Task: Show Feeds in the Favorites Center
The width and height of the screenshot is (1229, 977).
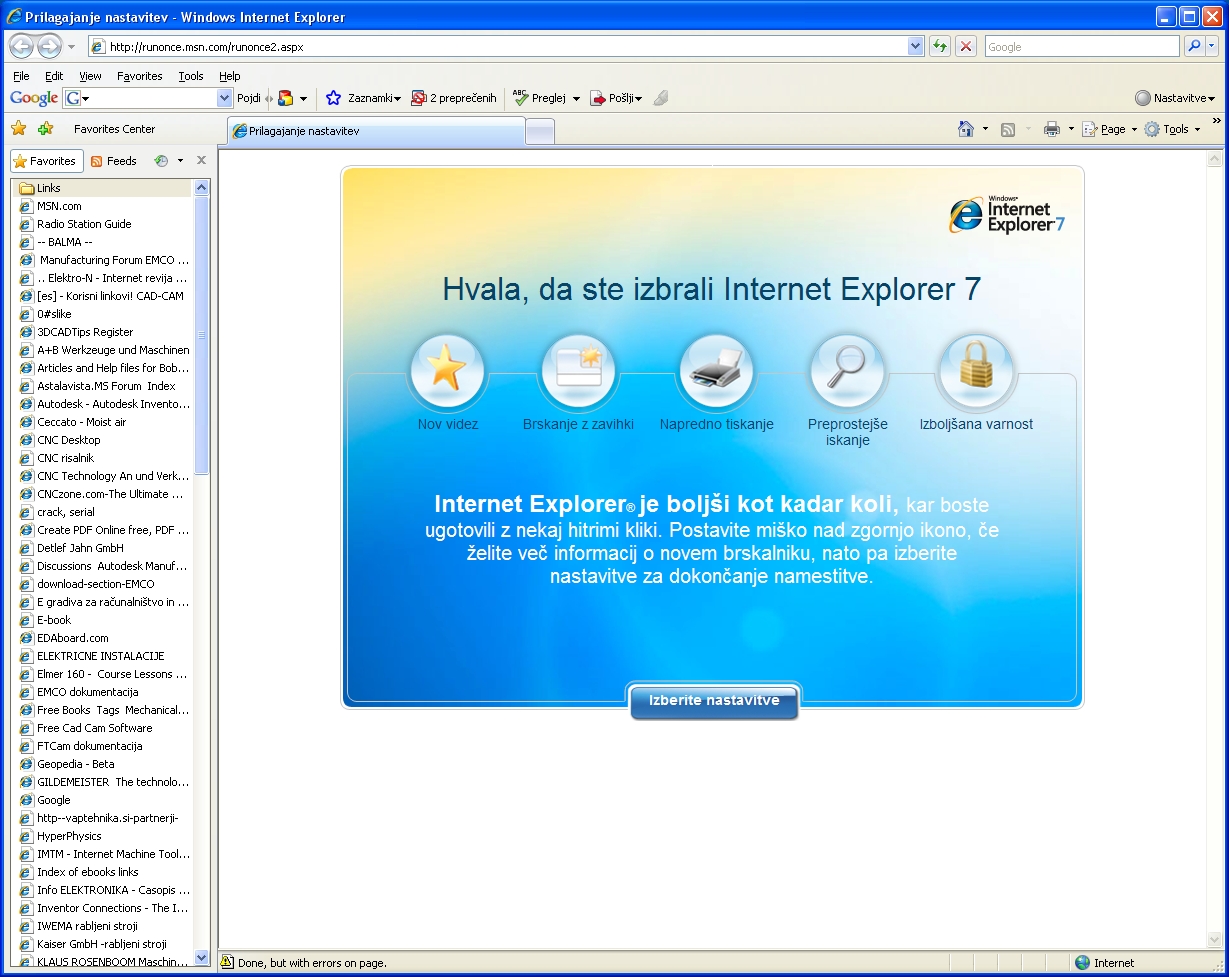Action: click(x=114, y=161)
